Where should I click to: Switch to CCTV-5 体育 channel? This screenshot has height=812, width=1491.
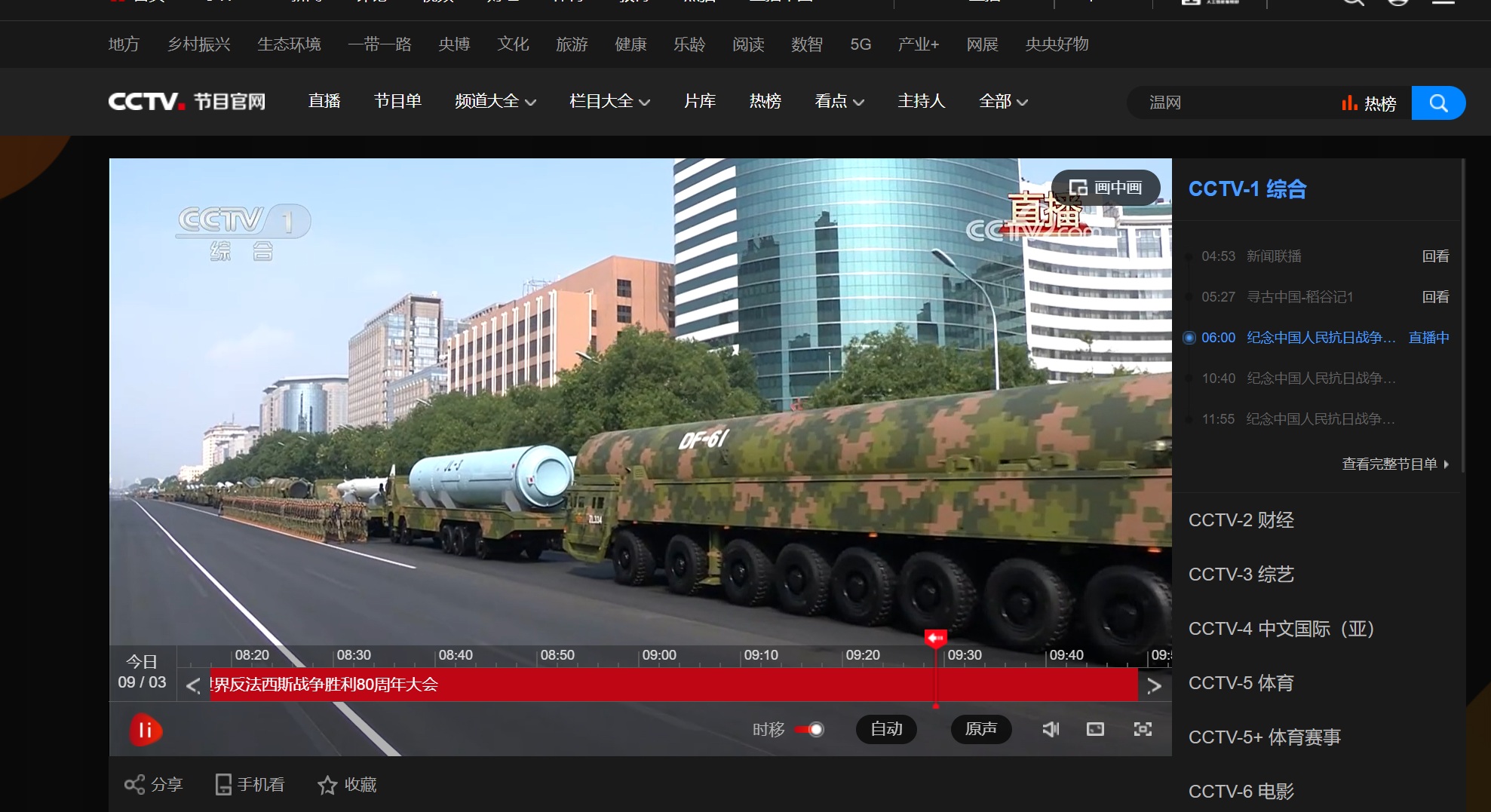[1241, 683]
